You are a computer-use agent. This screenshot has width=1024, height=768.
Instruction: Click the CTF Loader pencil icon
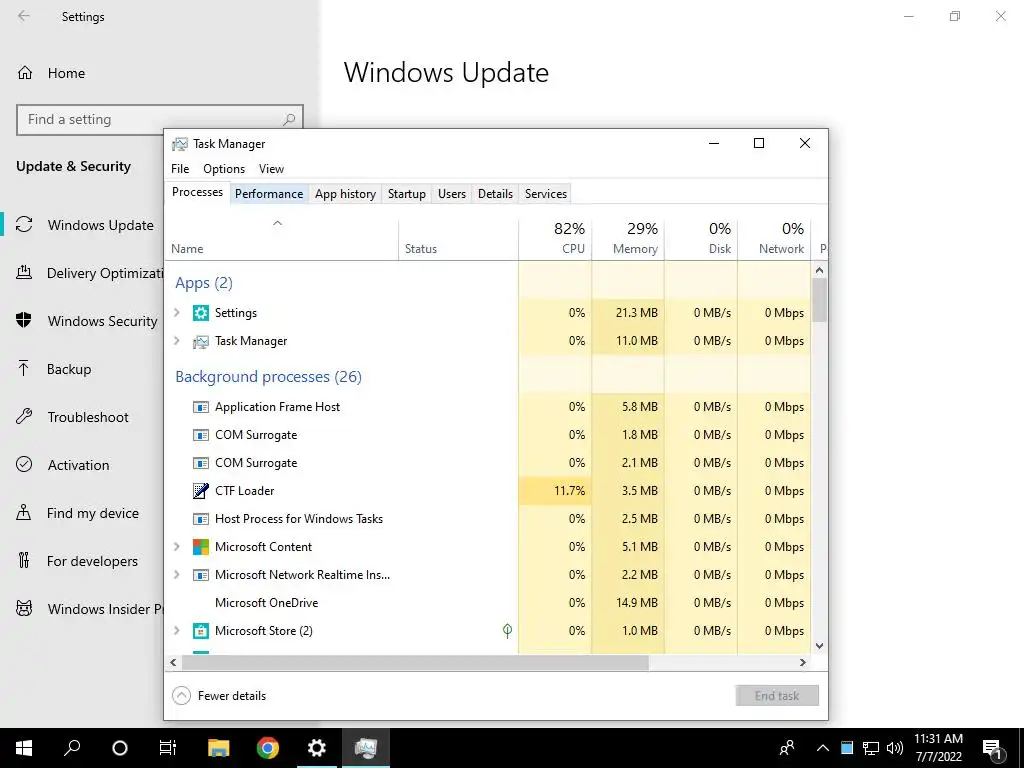(x=200, y=490)
